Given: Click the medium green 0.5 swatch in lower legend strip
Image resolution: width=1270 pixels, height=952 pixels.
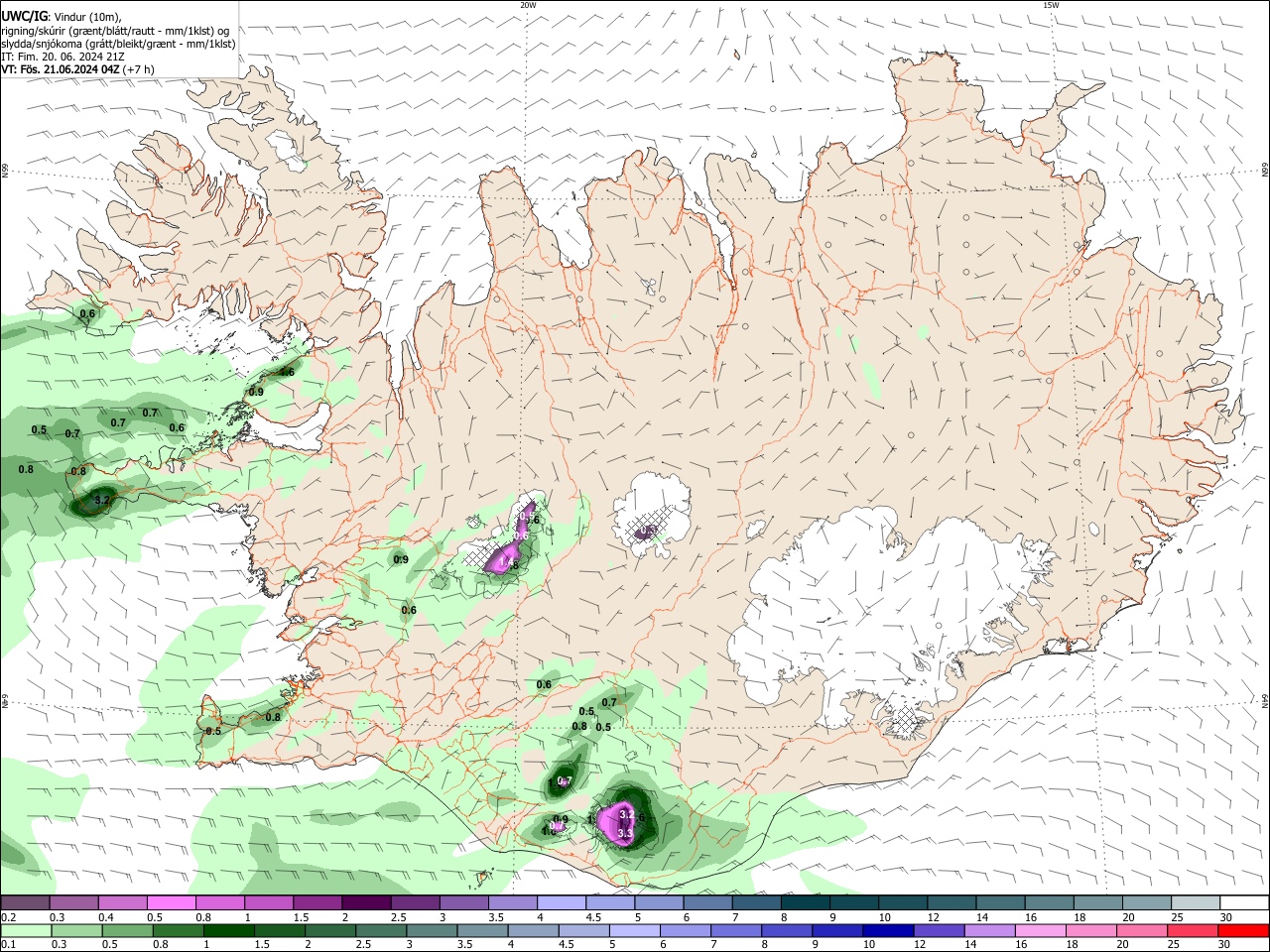Looking at the screenshot, I should click(x=127, y=930).
